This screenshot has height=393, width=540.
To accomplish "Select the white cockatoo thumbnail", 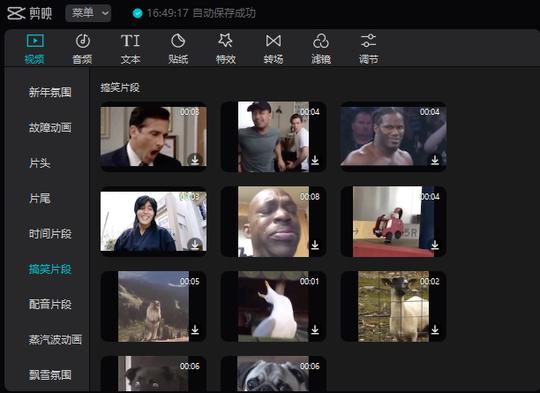I will coord(273,306).
